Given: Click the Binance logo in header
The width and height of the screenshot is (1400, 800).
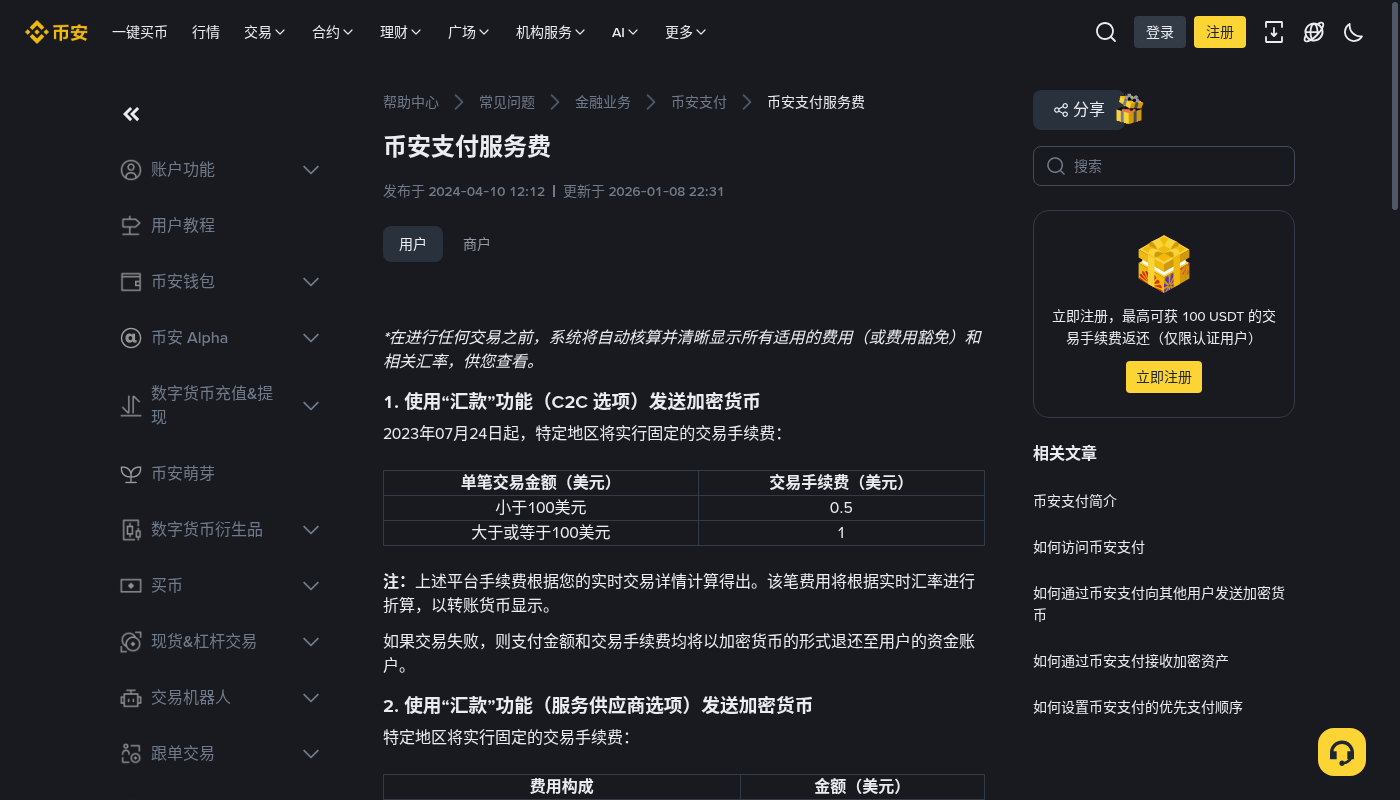Looking at the screenshot, I should tap(56, 32).
